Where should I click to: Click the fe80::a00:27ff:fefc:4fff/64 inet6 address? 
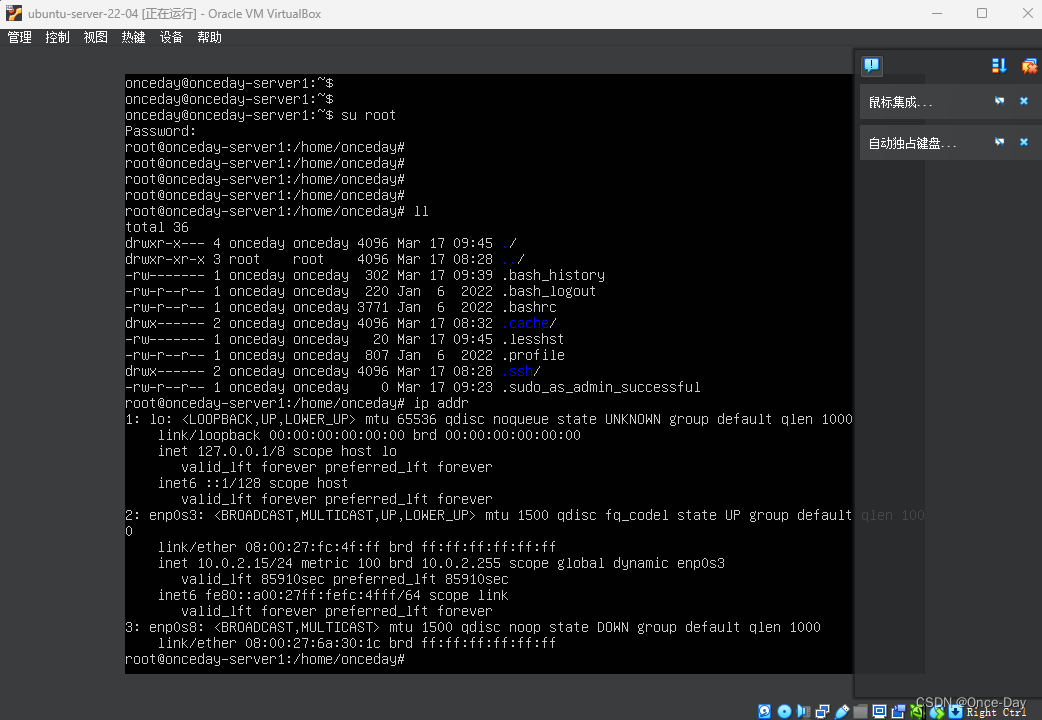[313, 595]
